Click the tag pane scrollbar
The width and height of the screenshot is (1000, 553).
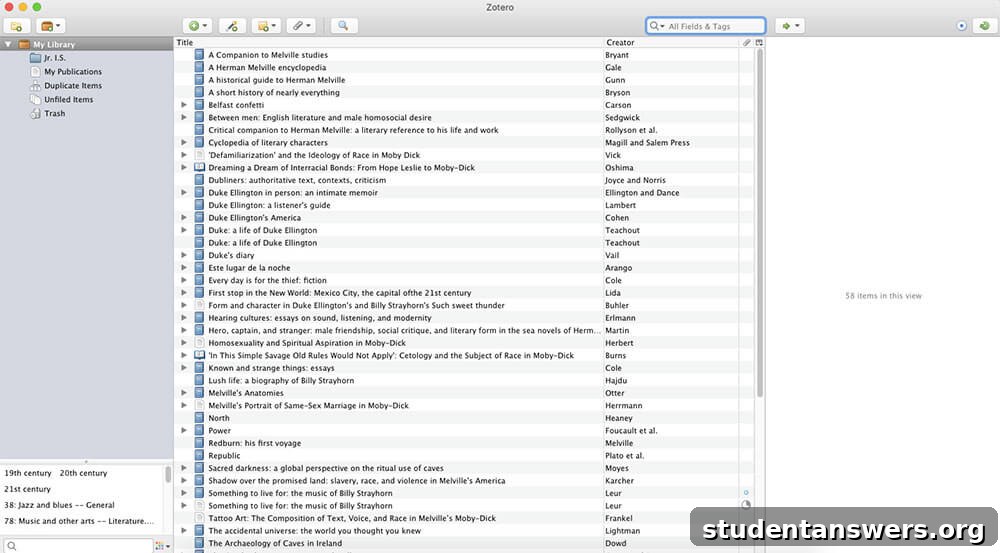pyautogui.click(x=168, y=475)
